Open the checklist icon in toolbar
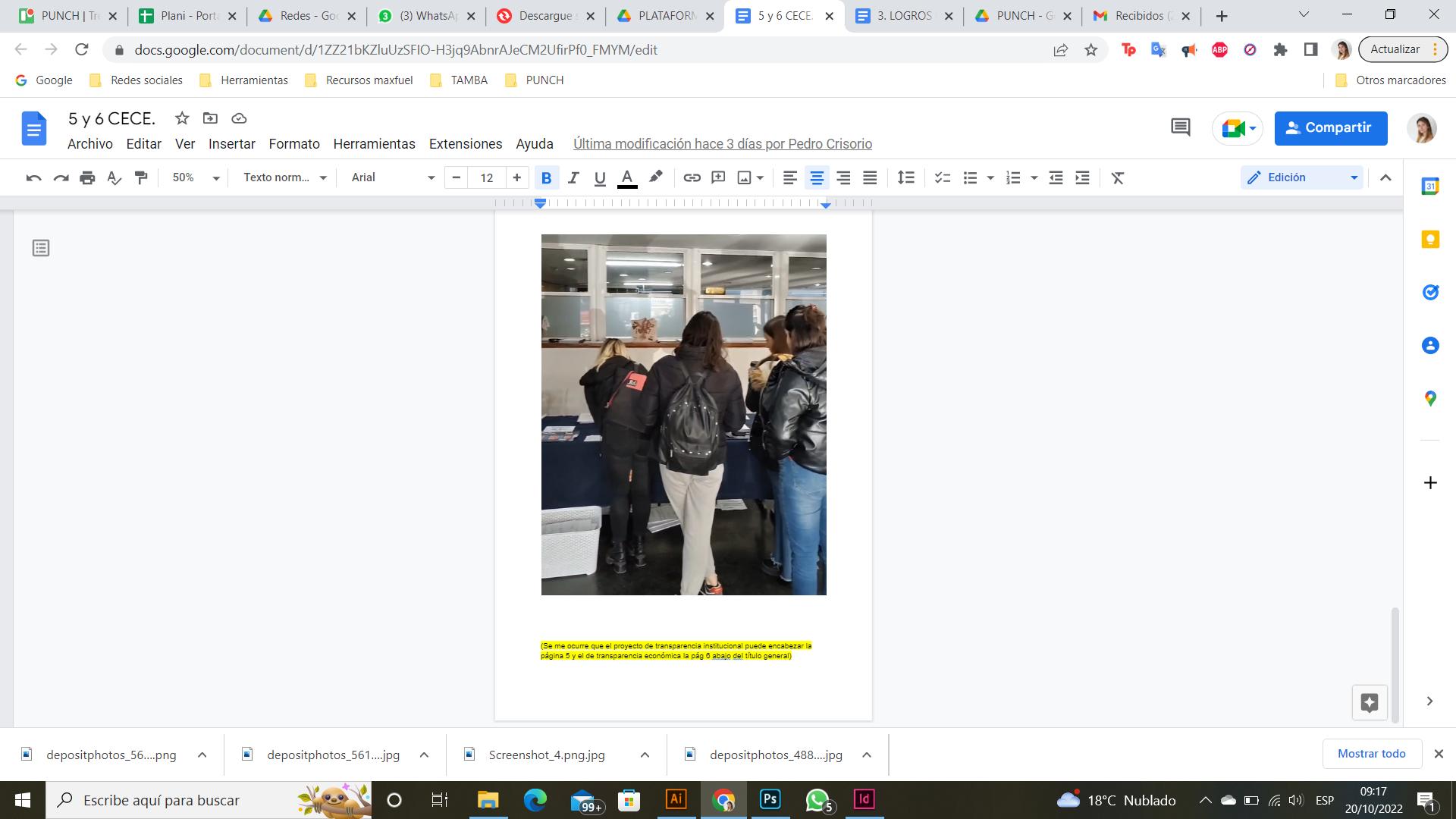 coord(942,177)
